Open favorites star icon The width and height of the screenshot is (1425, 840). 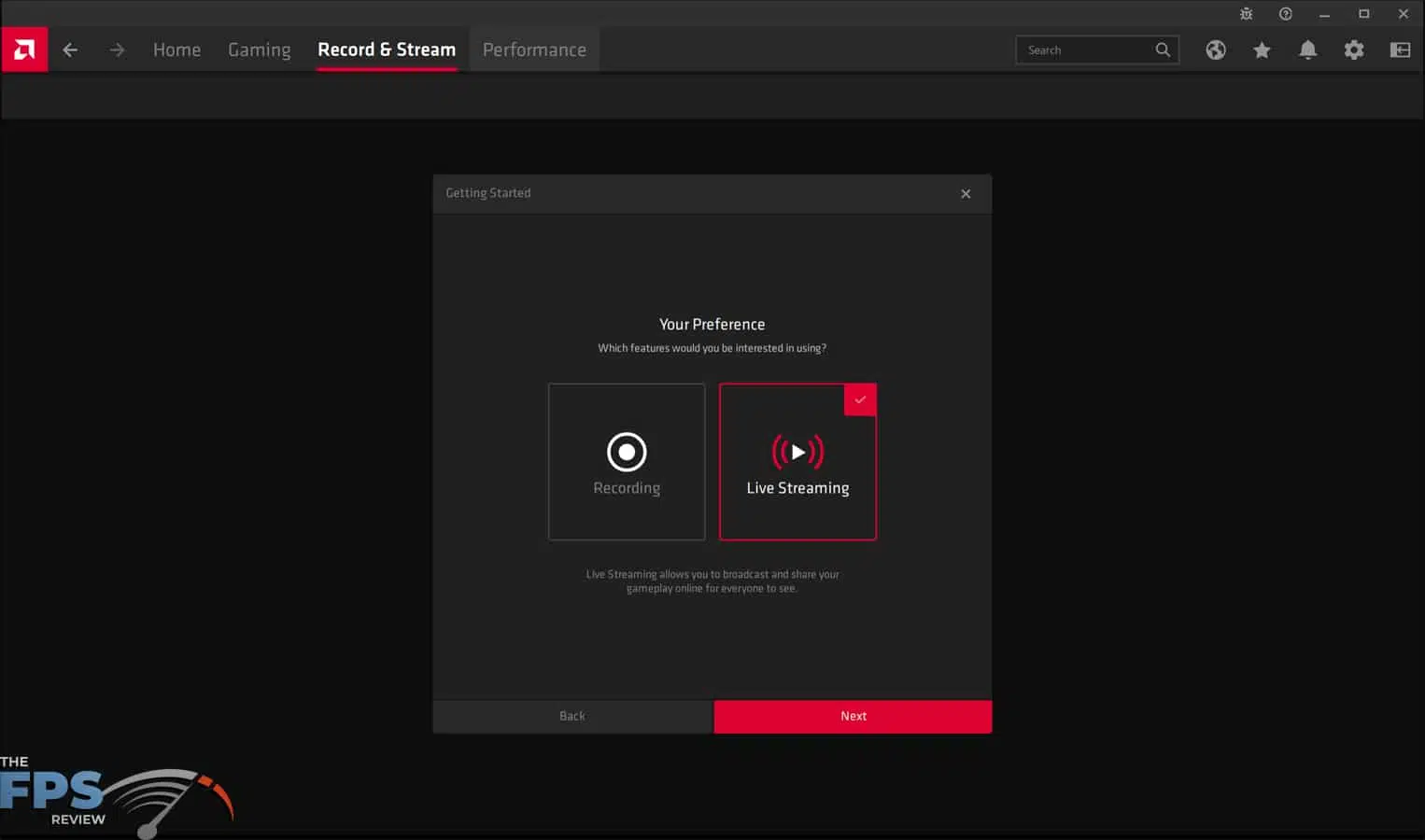[x=1262, y=49]
